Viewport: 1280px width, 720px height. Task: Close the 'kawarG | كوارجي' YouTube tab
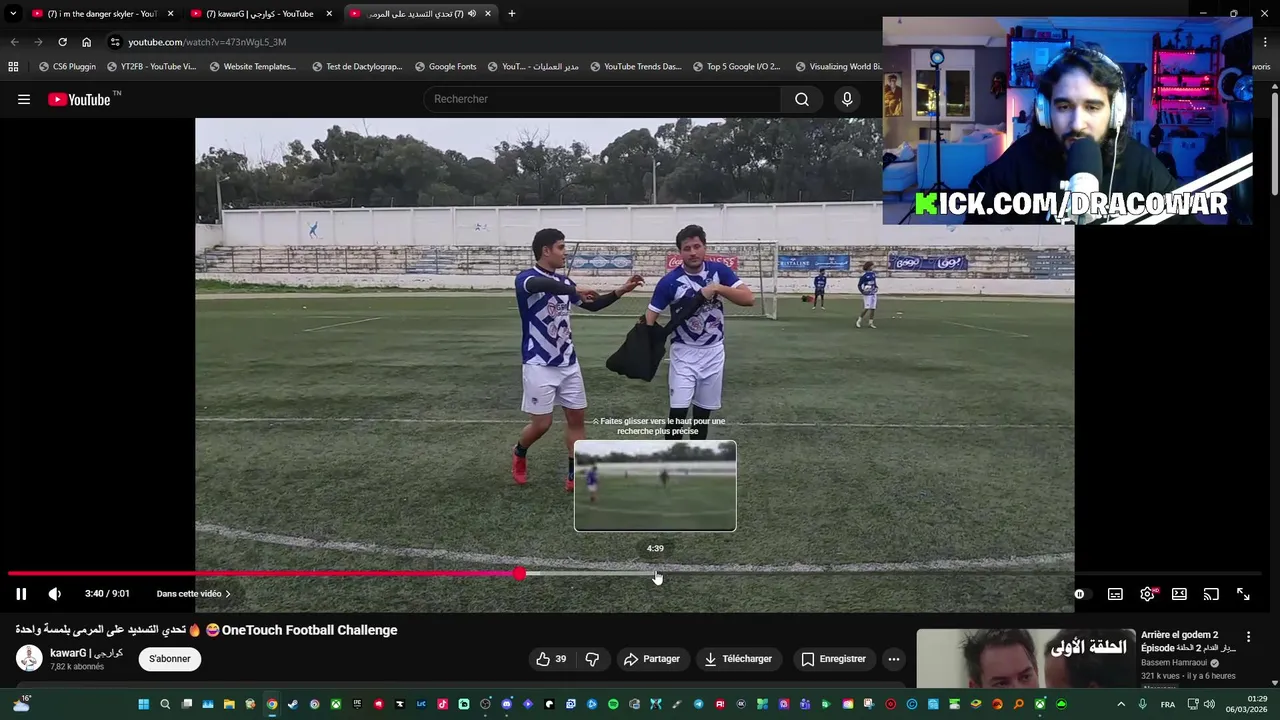coord(329,14)
